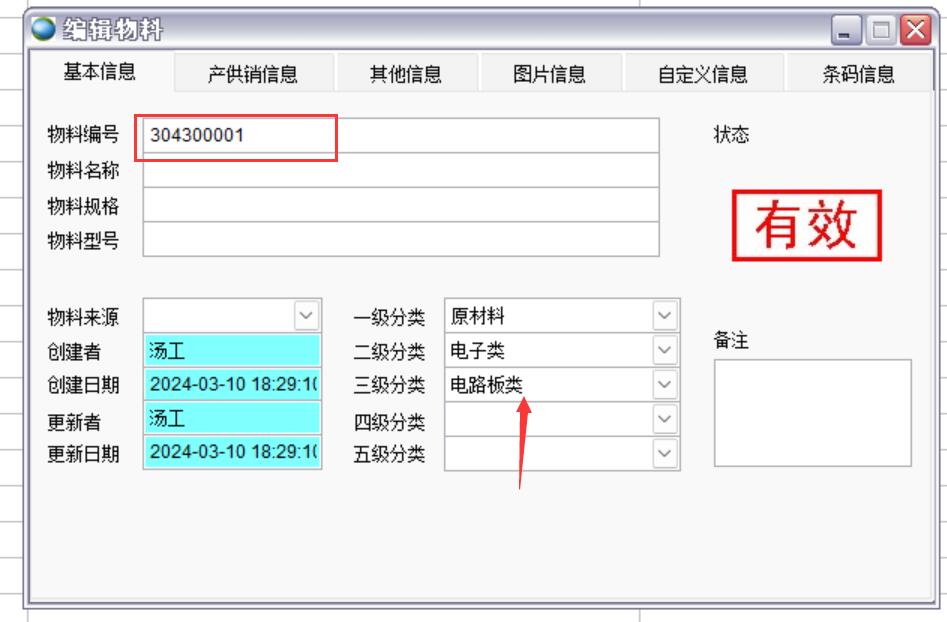Click the 物料名称 text field
This screenshot has width=947, height=622.
pyautogui.click(x=400, y=171)
